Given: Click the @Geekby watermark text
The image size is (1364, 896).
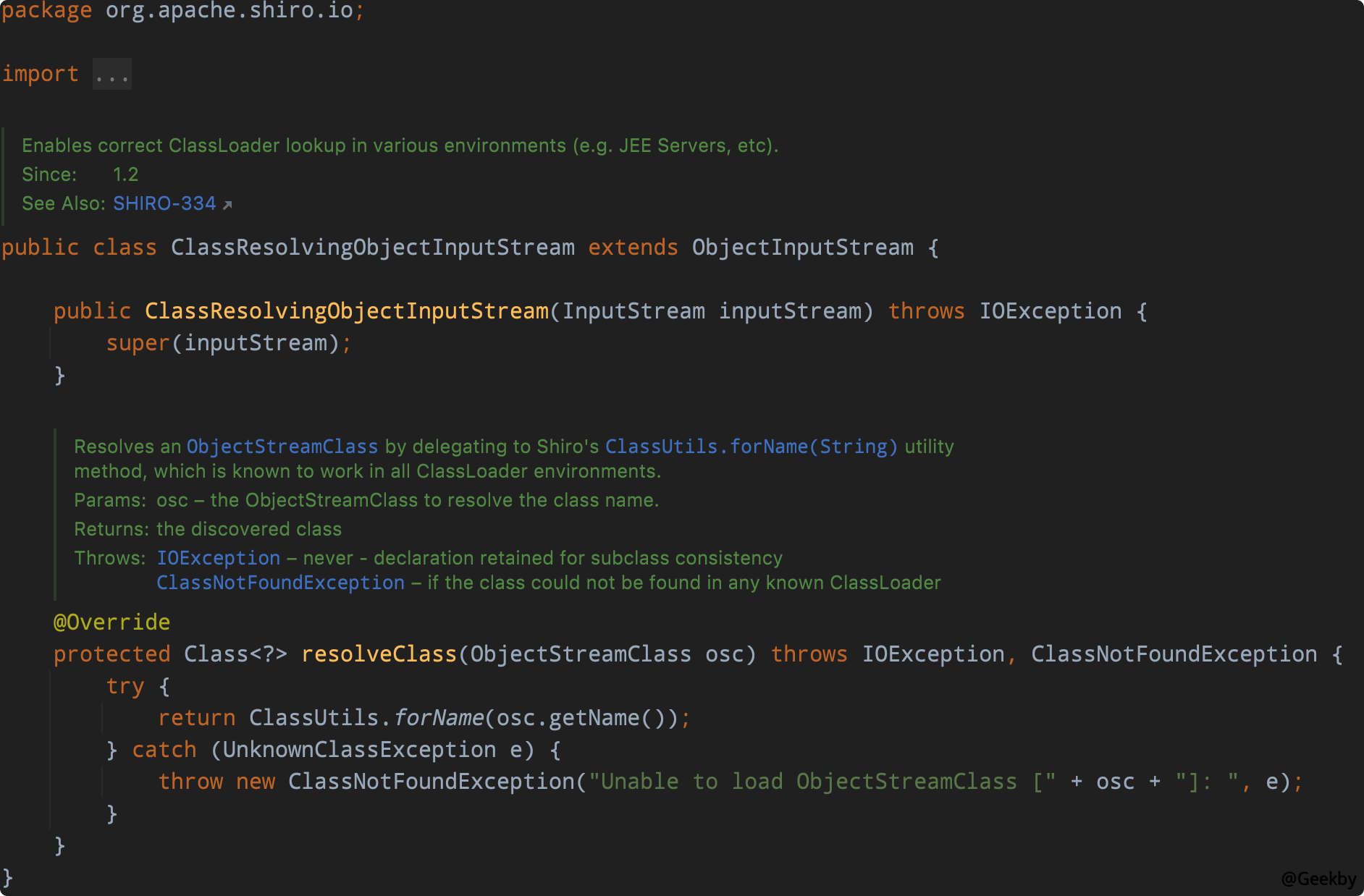Looking at the screenshot, I should 1318,879.
